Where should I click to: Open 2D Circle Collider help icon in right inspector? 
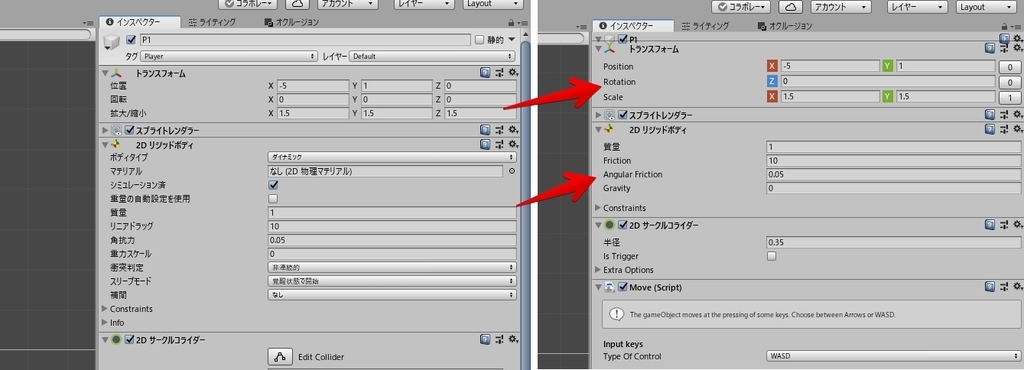tap(990, 225)
